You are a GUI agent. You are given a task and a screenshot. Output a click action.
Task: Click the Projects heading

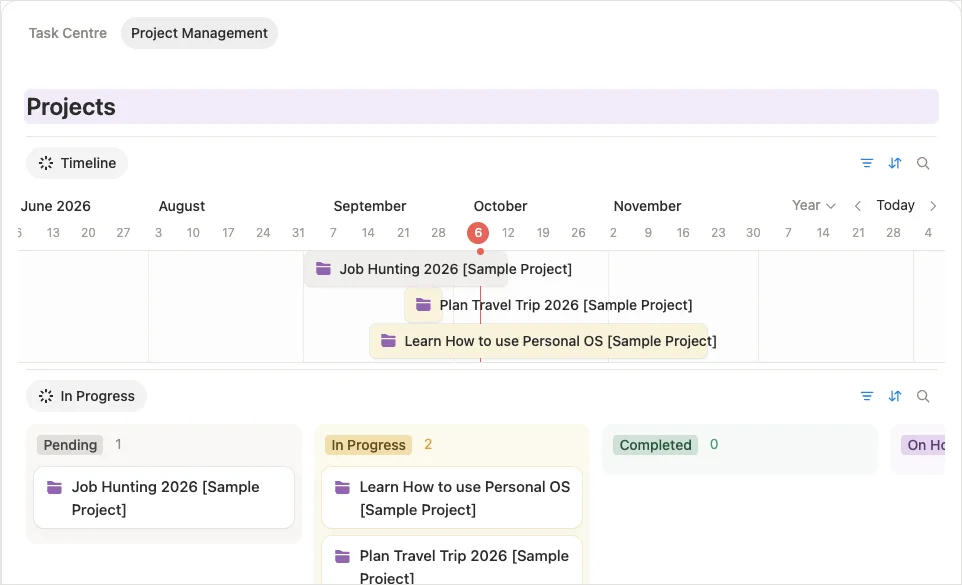pos(71,107)
